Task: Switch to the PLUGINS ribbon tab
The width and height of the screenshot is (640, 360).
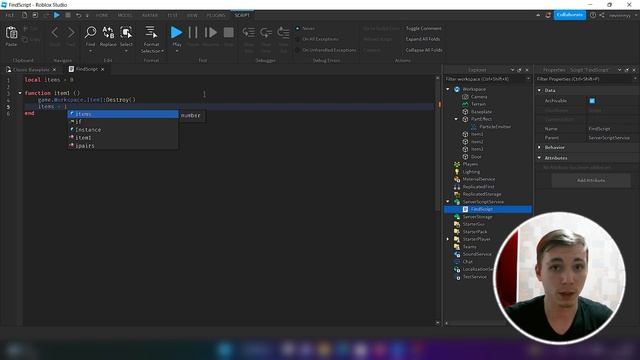Action: click(216, 15)
